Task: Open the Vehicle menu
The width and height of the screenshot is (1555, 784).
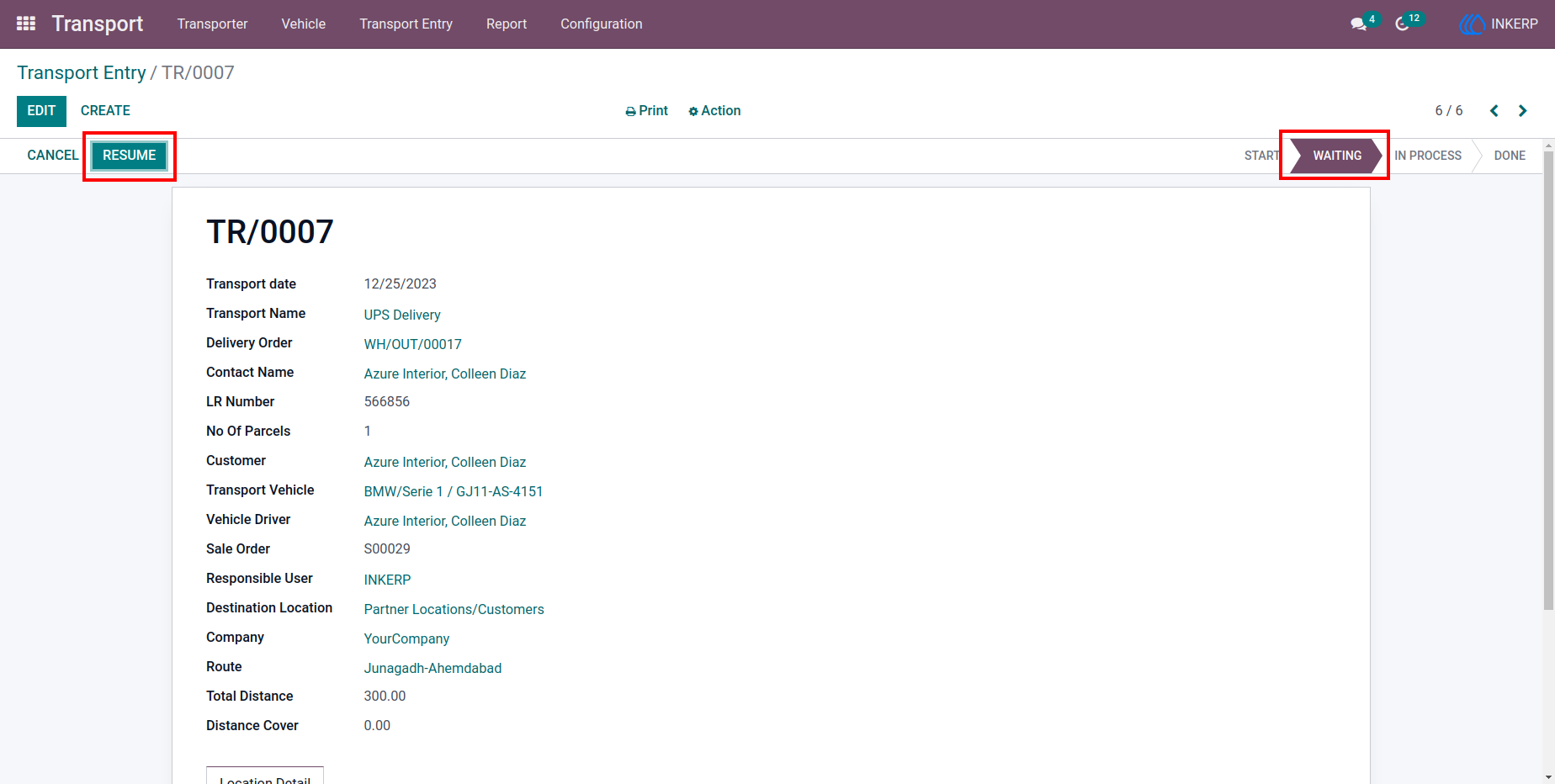Action: click(x=303, y=24)
